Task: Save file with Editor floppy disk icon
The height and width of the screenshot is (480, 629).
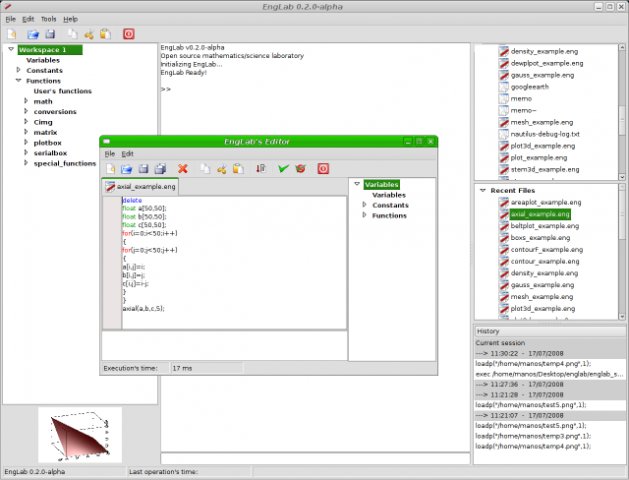Action: click(x=143, y=169)
